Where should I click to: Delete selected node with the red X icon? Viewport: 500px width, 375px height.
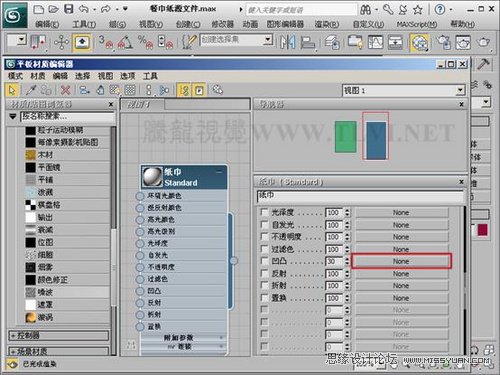click(66, 90)
